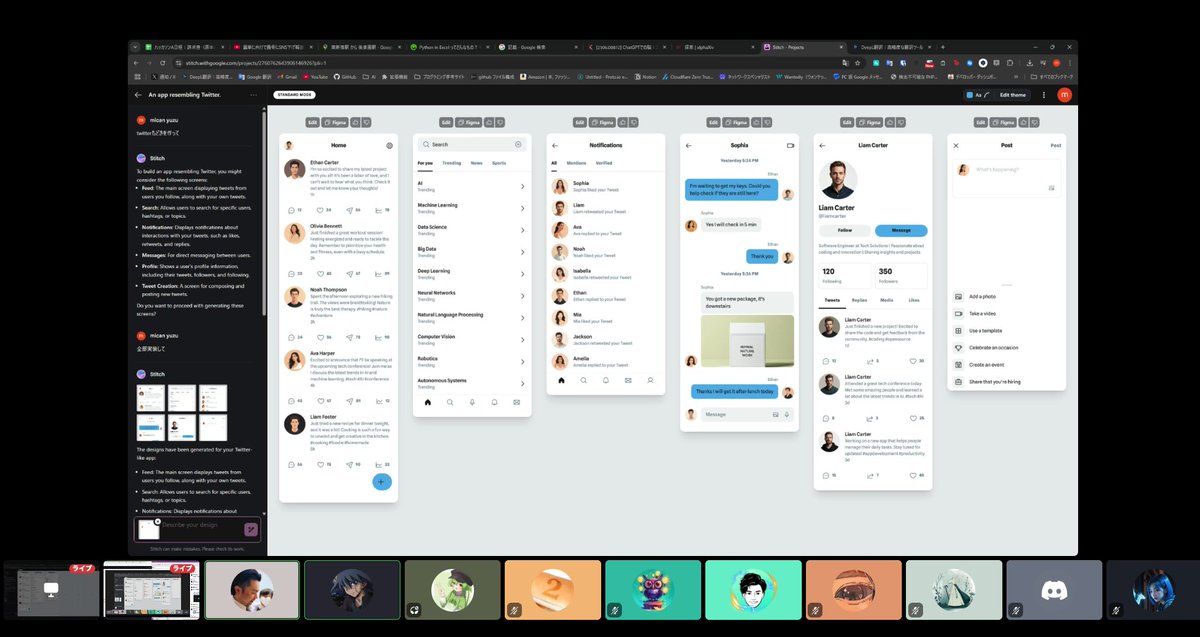This screenshot has height=637, width=1200.
Task: Select the Sports tab
Action: point(499,162)
